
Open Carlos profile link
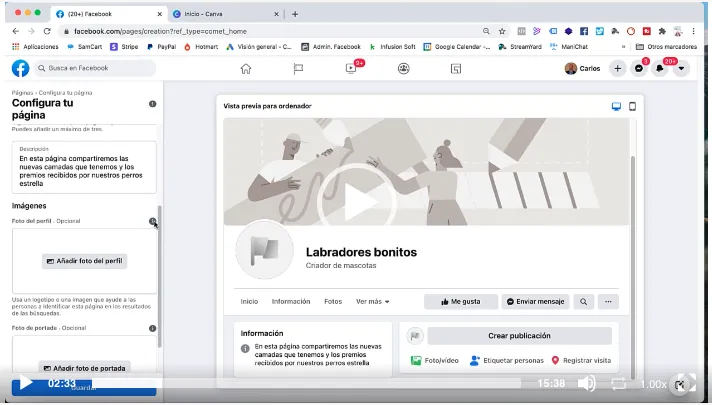click(x=583, y=69)
